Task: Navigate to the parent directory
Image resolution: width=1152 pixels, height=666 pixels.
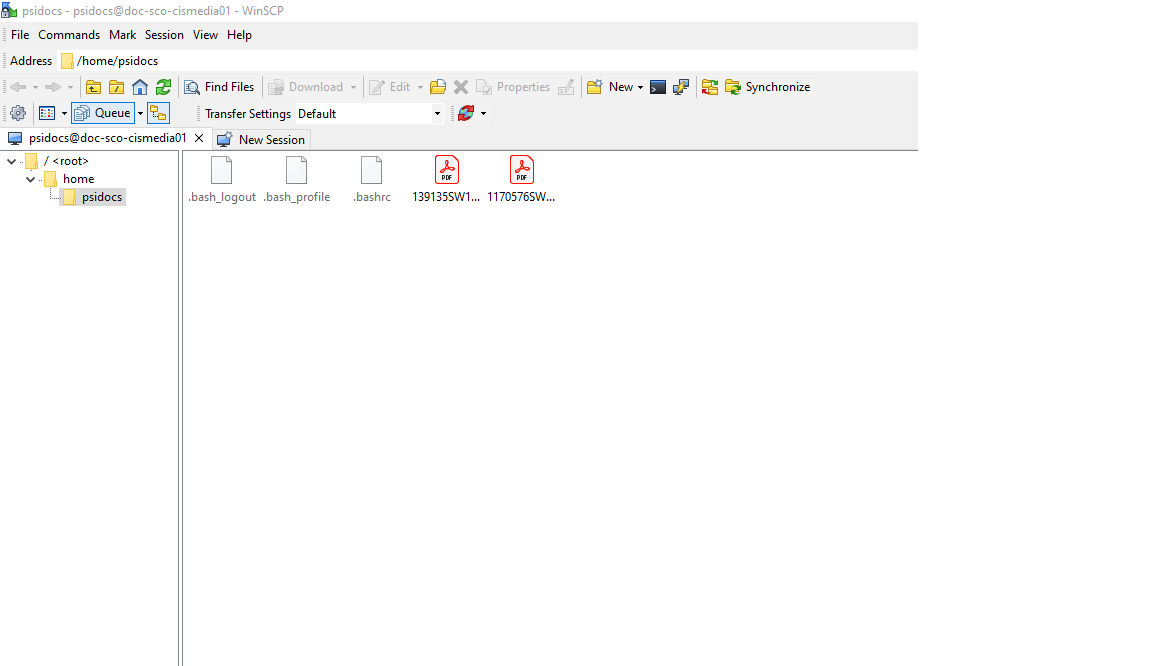Action: click(x=93, y=87)
